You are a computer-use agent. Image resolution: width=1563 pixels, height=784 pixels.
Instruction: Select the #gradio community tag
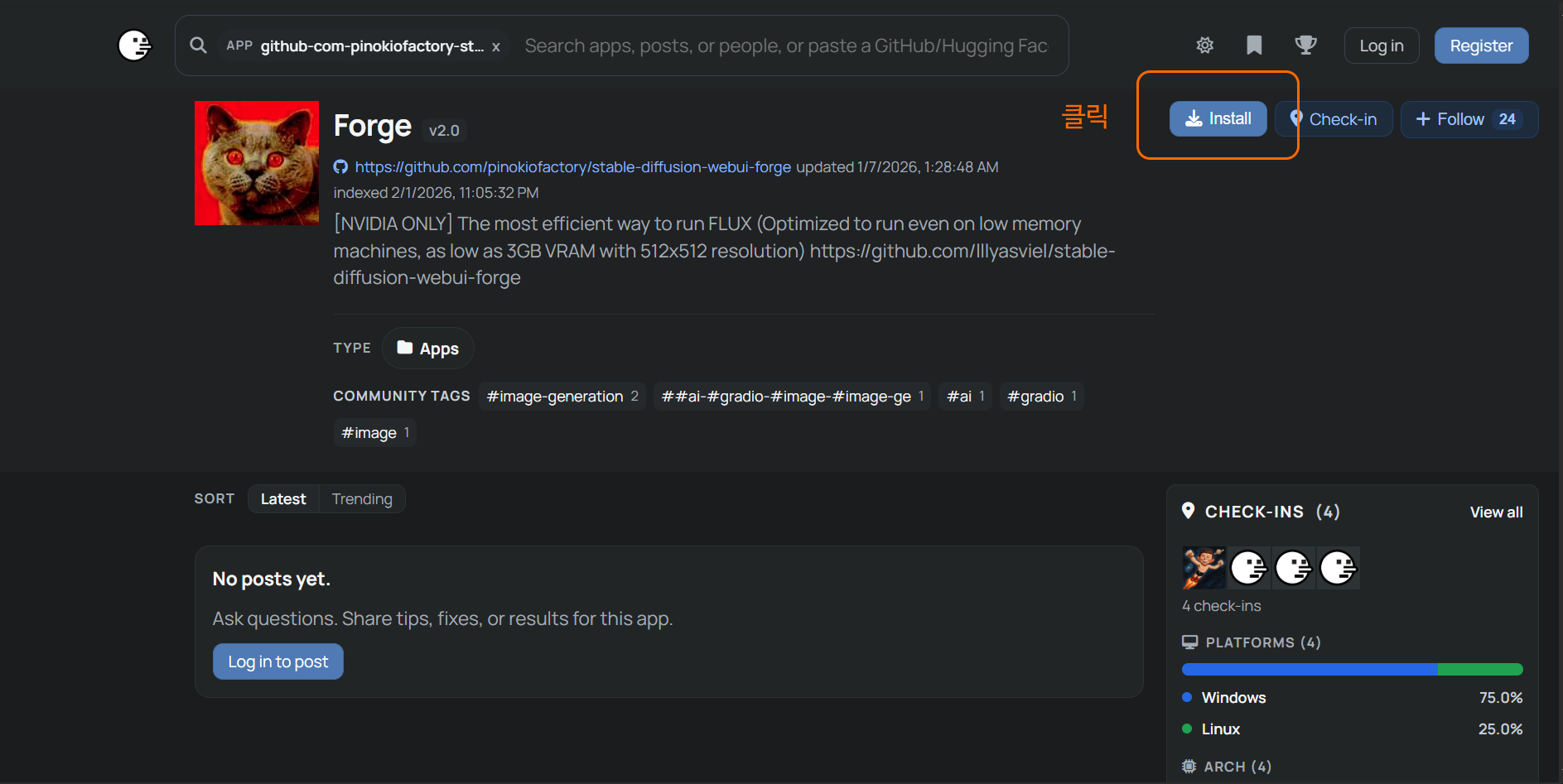(1042, 397)
